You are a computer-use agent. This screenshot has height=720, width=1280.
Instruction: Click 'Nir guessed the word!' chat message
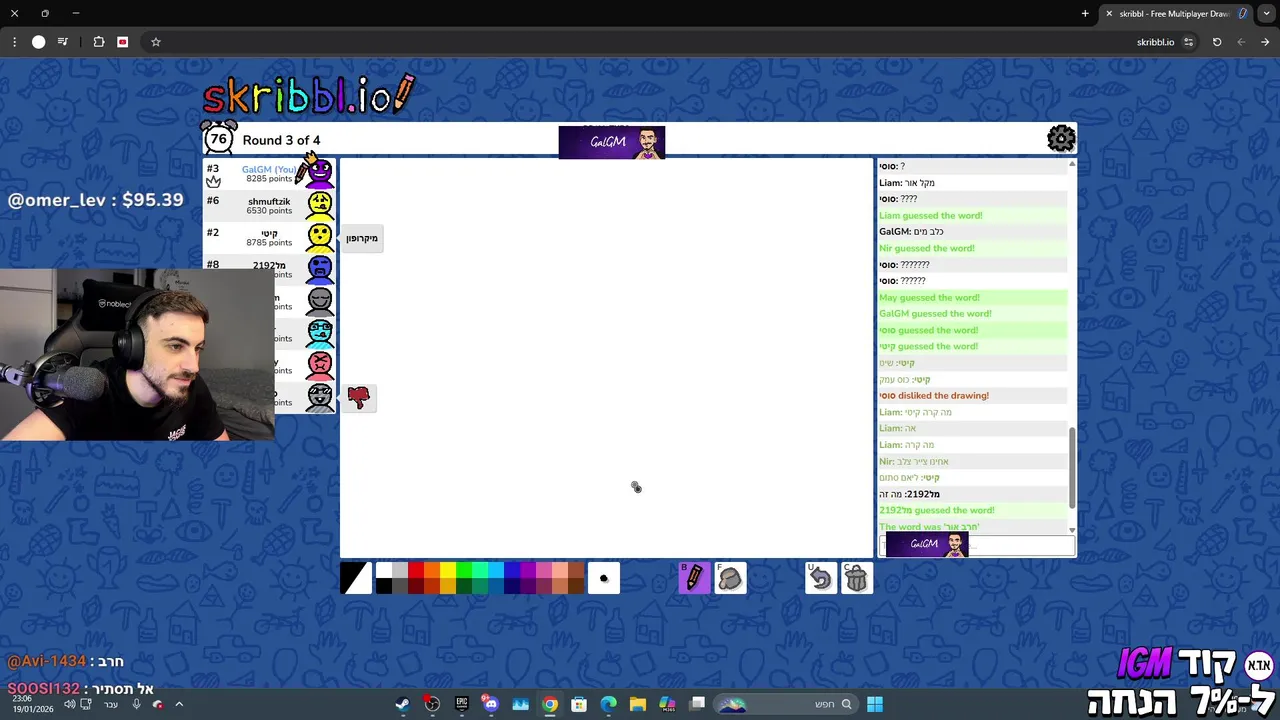(927, 249)
